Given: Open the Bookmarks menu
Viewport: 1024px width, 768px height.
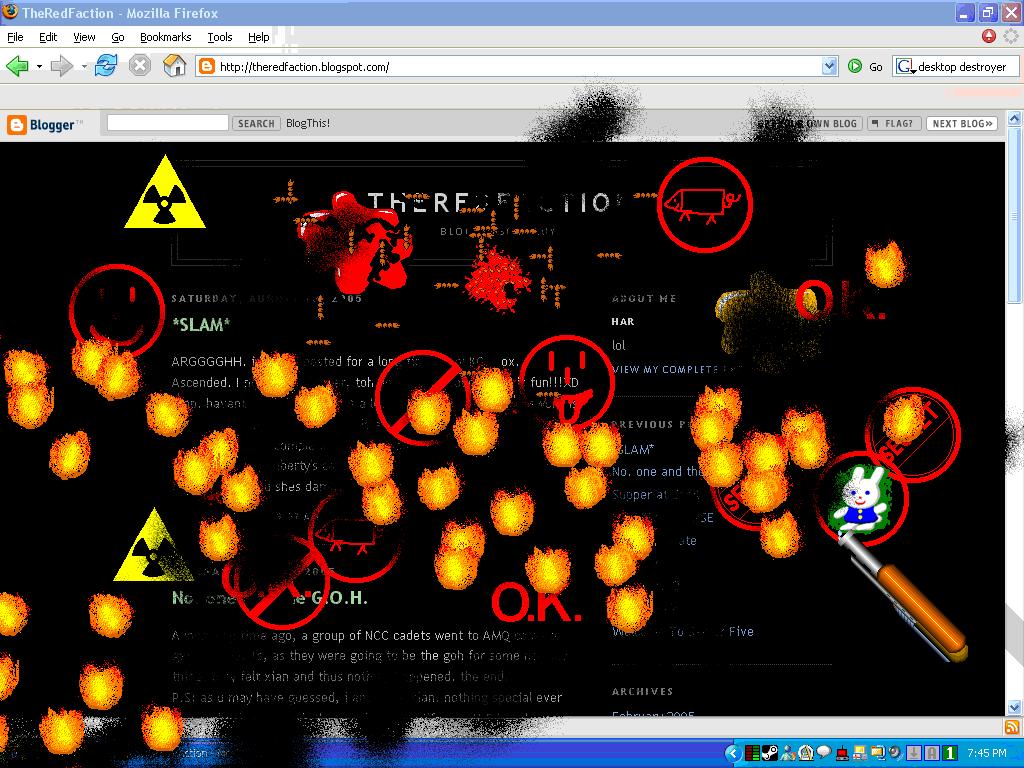Looking at the screenshot, I should pos(166,37).
